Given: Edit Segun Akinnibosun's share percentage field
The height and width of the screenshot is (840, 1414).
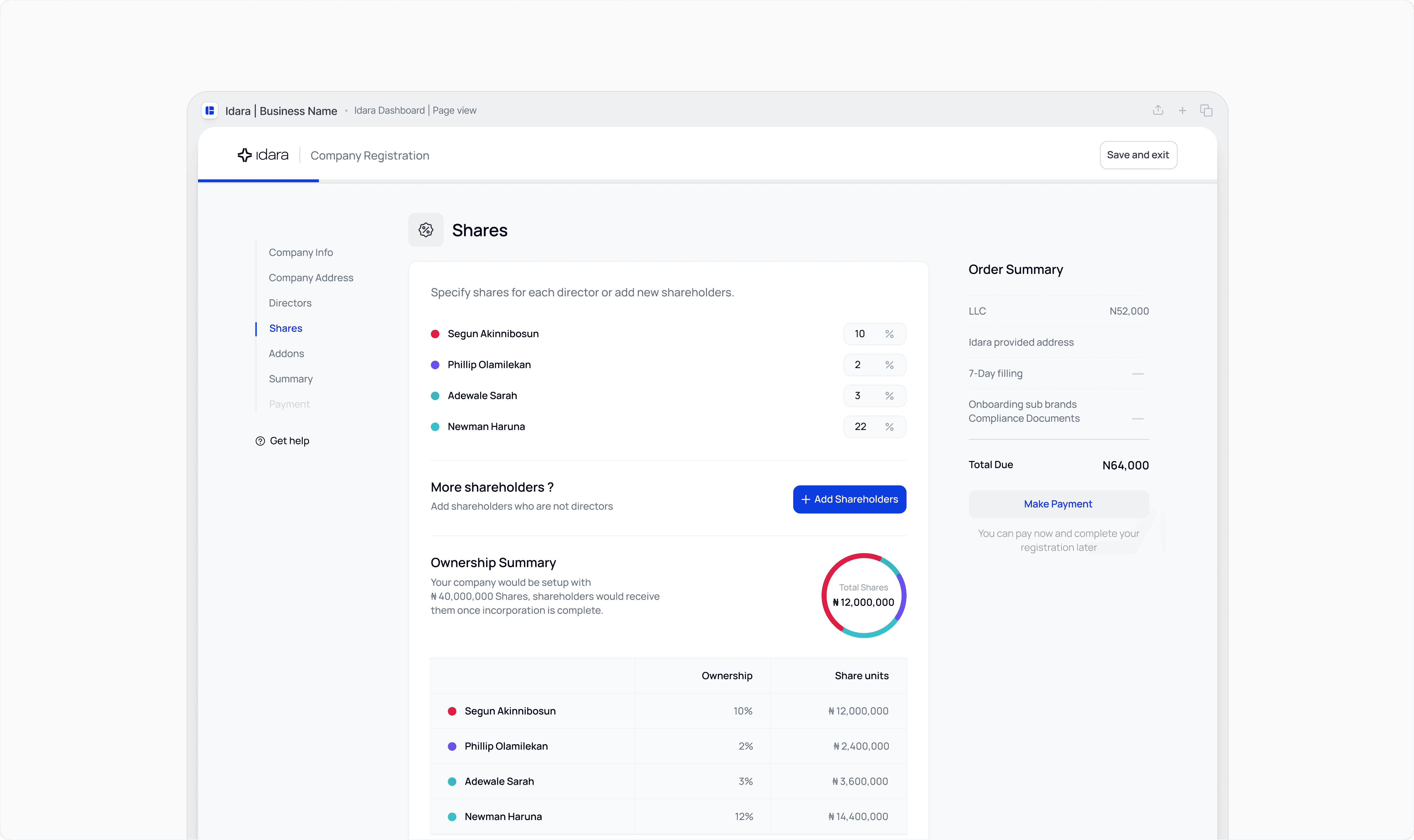Looking at the screenshot, I should pyautogui.click(x=864, y=334).
